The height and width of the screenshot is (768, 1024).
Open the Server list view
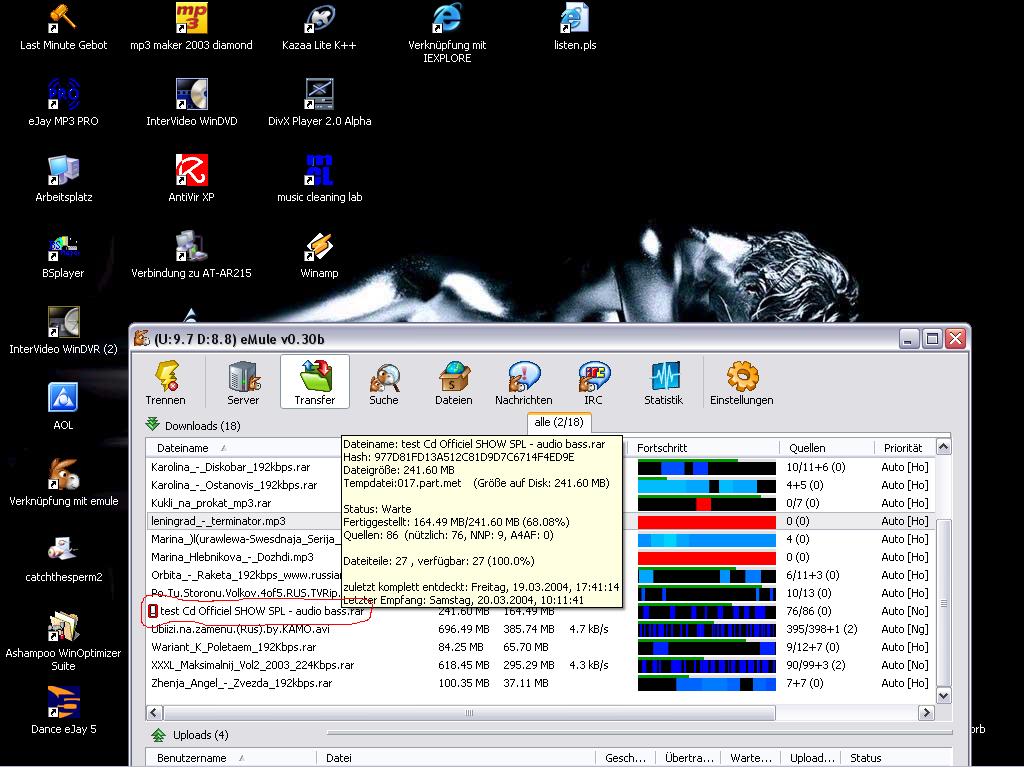coord(243,382)
